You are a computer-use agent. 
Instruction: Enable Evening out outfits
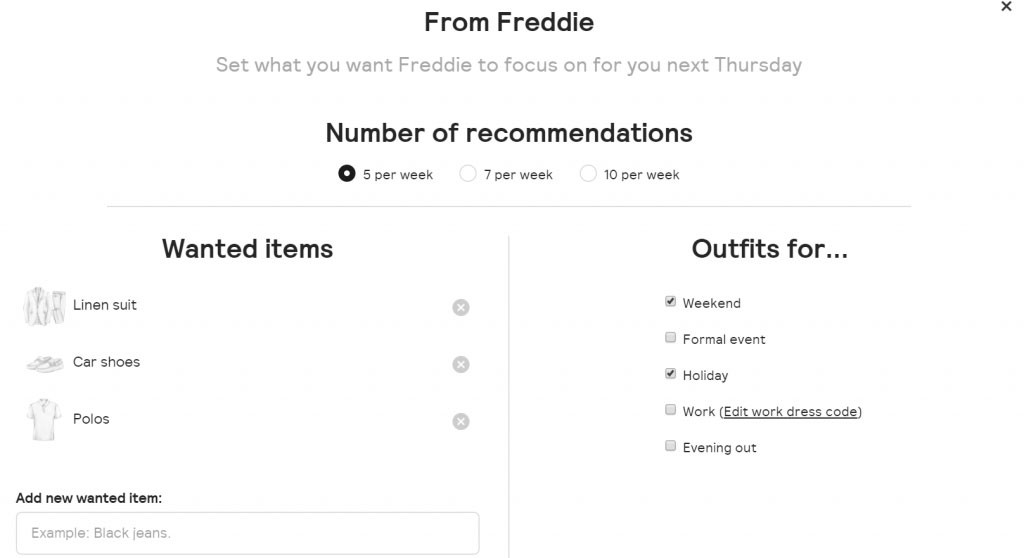click(x=671, y=446)
